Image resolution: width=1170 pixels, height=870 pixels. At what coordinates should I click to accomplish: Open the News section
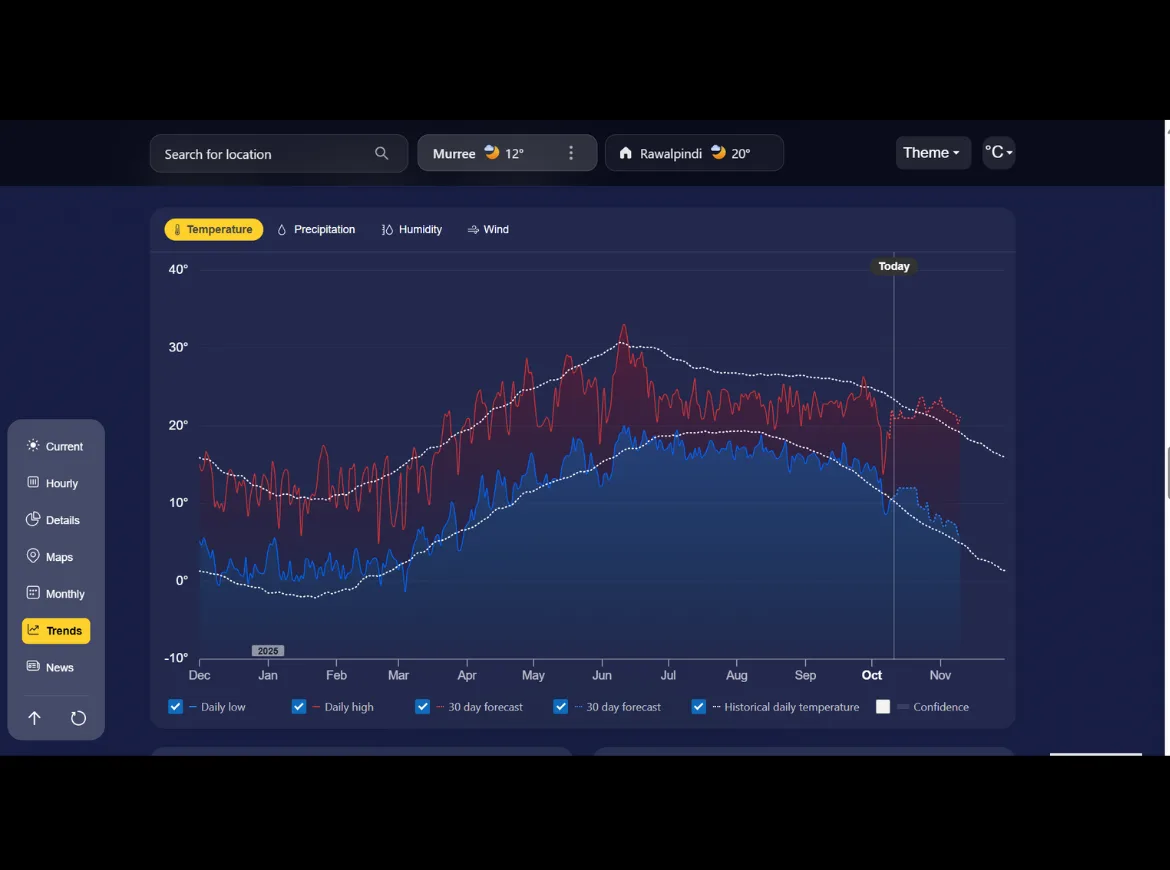[56, 667]
